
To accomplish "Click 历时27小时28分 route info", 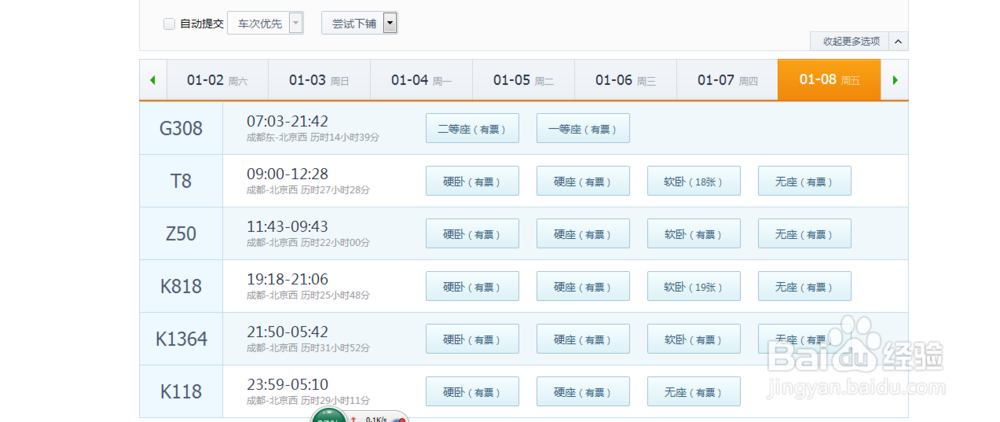I will [335, 190].
